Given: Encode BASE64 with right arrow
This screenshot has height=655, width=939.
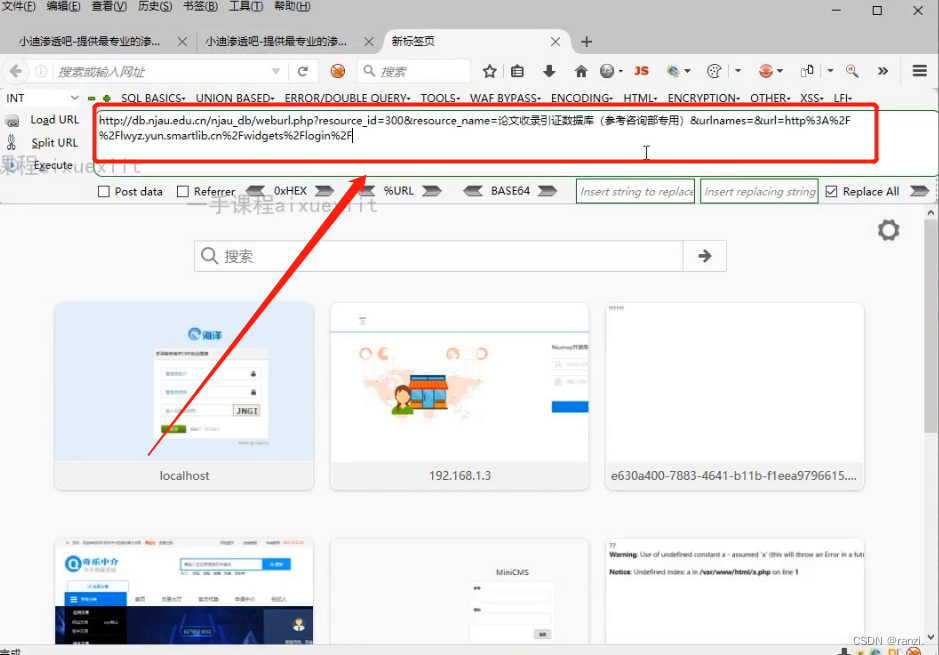Looking at the screenshot, I should (x=547, y=191).
